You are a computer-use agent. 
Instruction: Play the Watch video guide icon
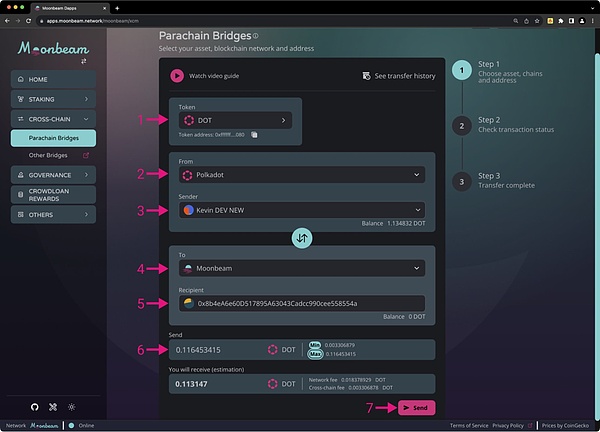(x=177, y=75)
